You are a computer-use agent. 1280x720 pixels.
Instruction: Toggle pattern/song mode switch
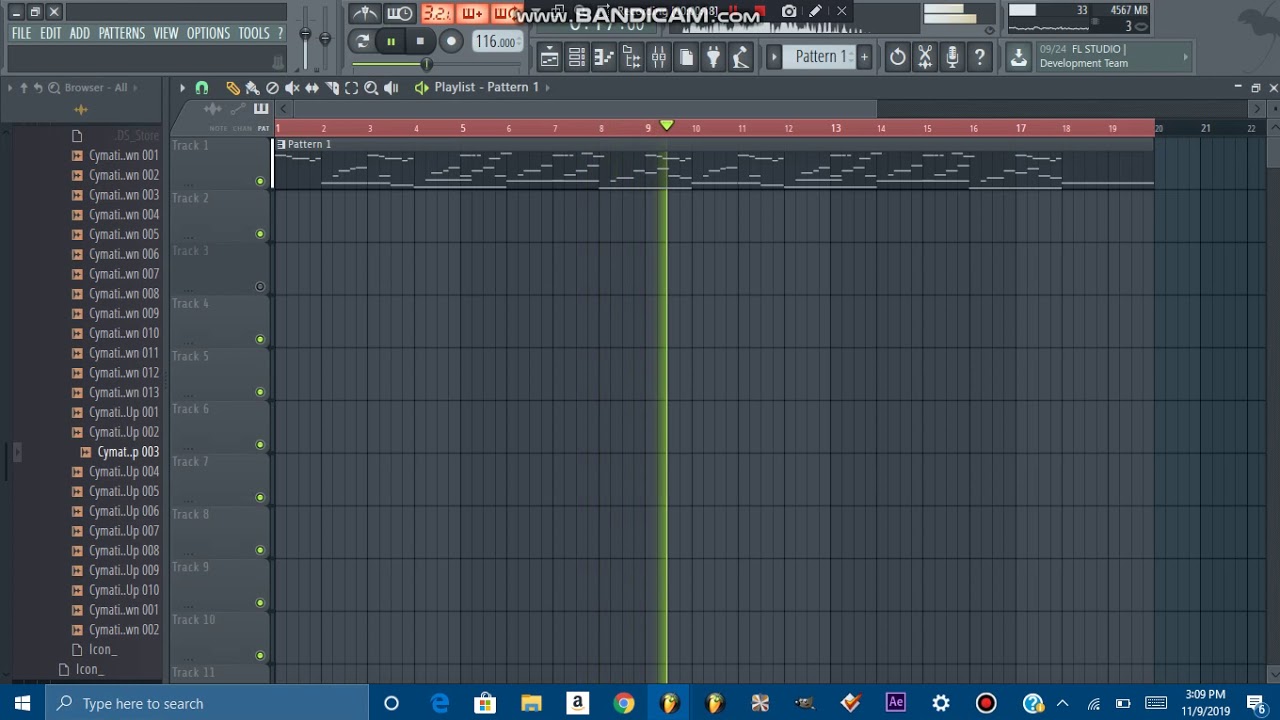pyautogui.click(x=362, y=42)
